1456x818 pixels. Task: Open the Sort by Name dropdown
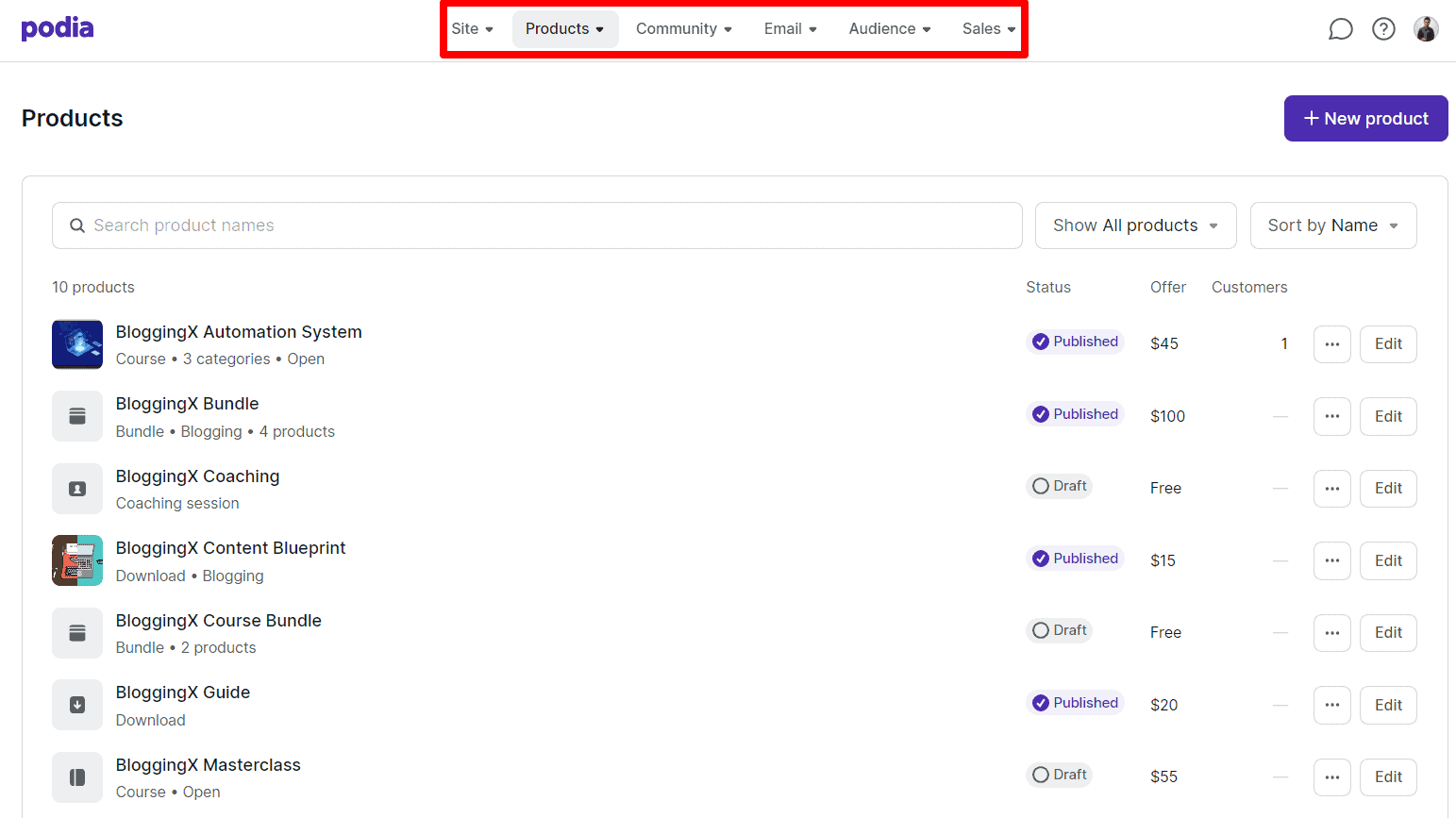point(1332,225)
